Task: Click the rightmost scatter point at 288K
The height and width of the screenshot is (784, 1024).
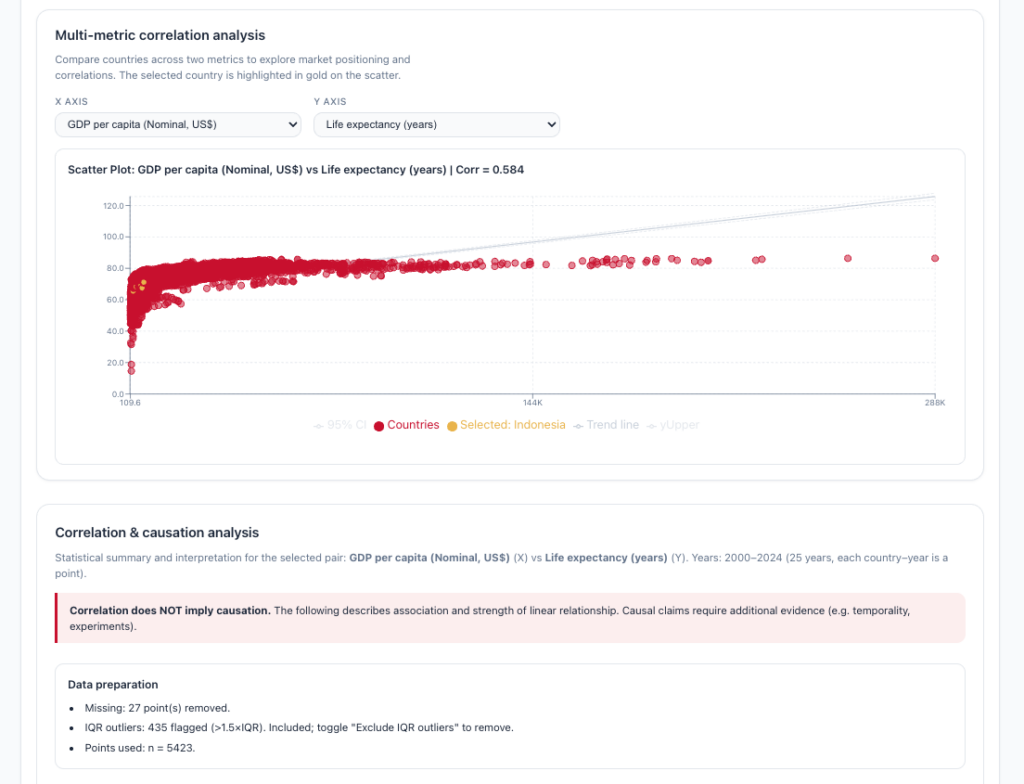Action: [x=935, y=258]
